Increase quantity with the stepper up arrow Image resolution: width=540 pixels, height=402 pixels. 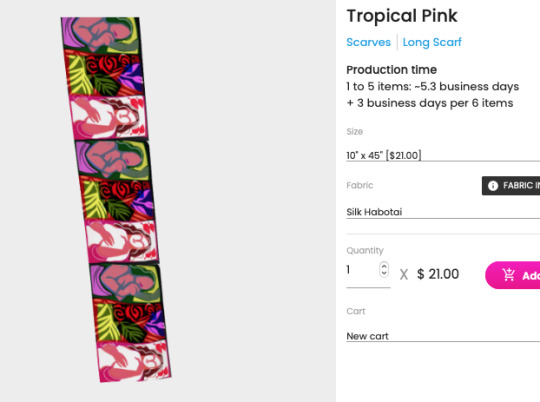pos(384,266)
